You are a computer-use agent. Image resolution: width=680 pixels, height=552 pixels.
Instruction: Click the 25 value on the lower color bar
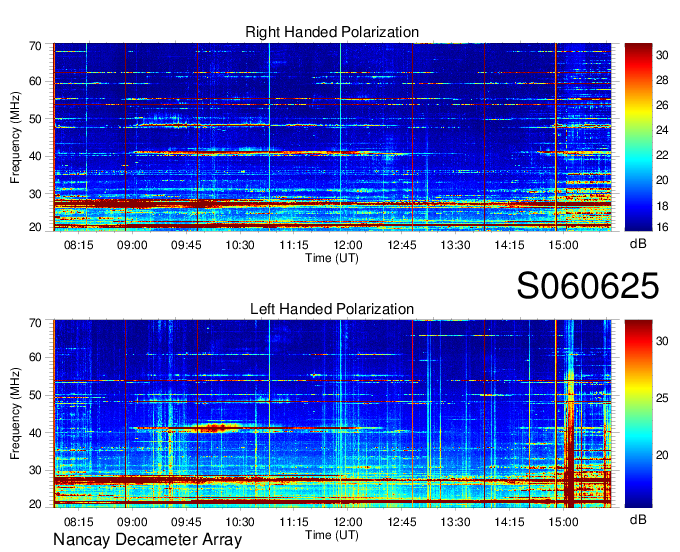click(662, 398)
